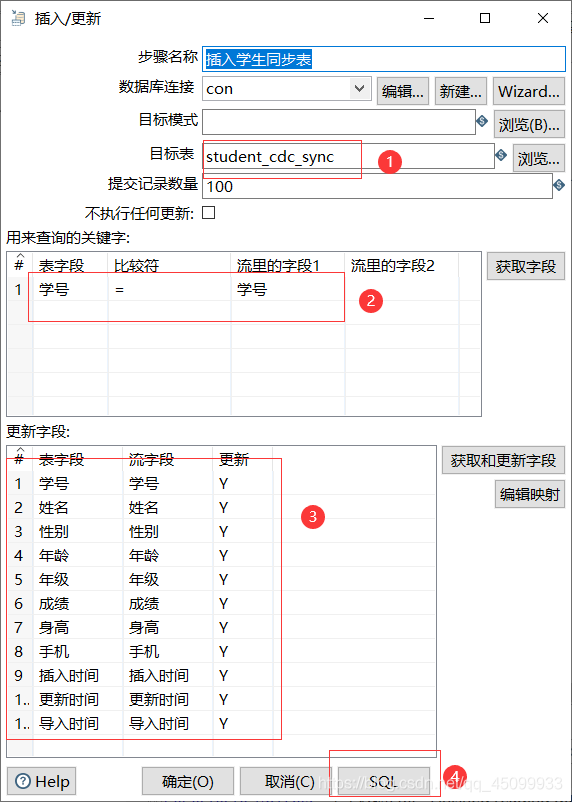Select row 3 性别 table field cell

(78, 531)
